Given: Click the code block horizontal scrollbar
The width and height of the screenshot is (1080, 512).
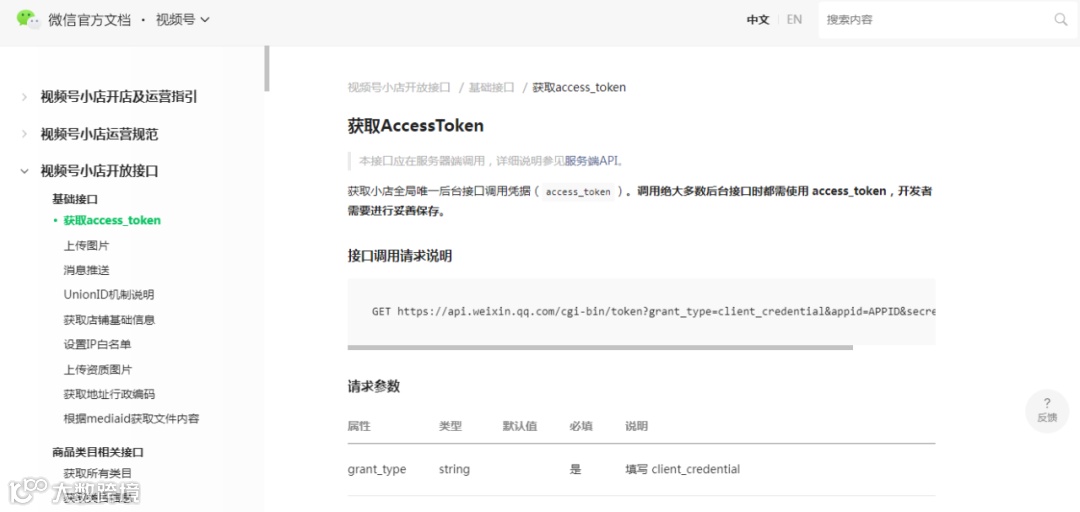Looking at the screenshot, I should [600, 347].
